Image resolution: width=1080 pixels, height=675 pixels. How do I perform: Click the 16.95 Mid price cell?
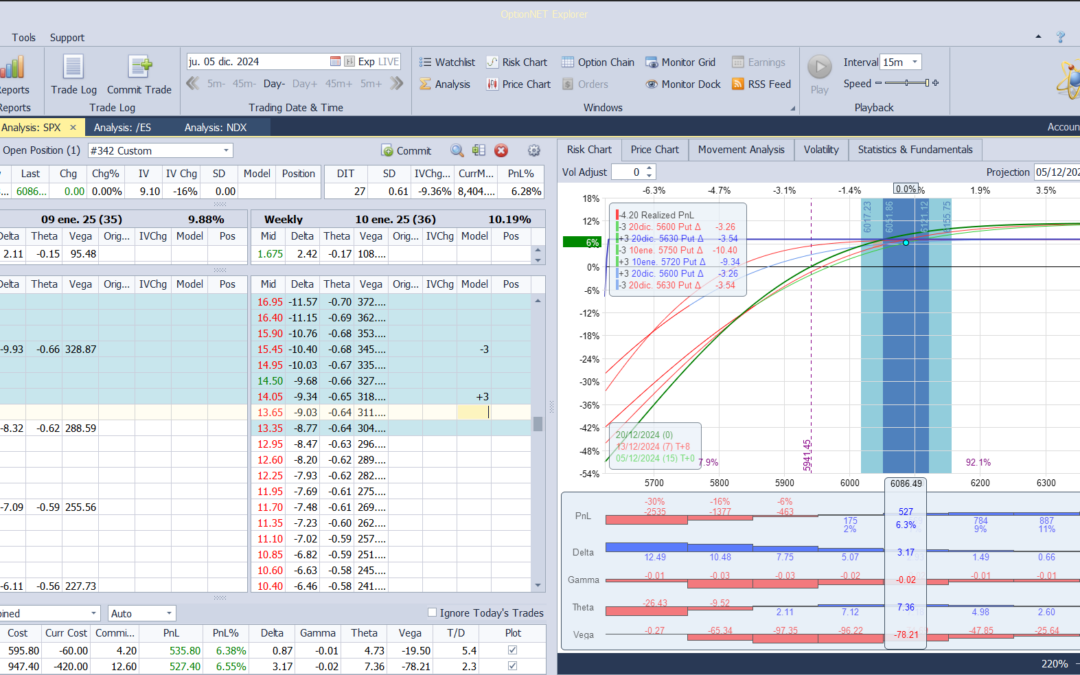pos(270,302)
